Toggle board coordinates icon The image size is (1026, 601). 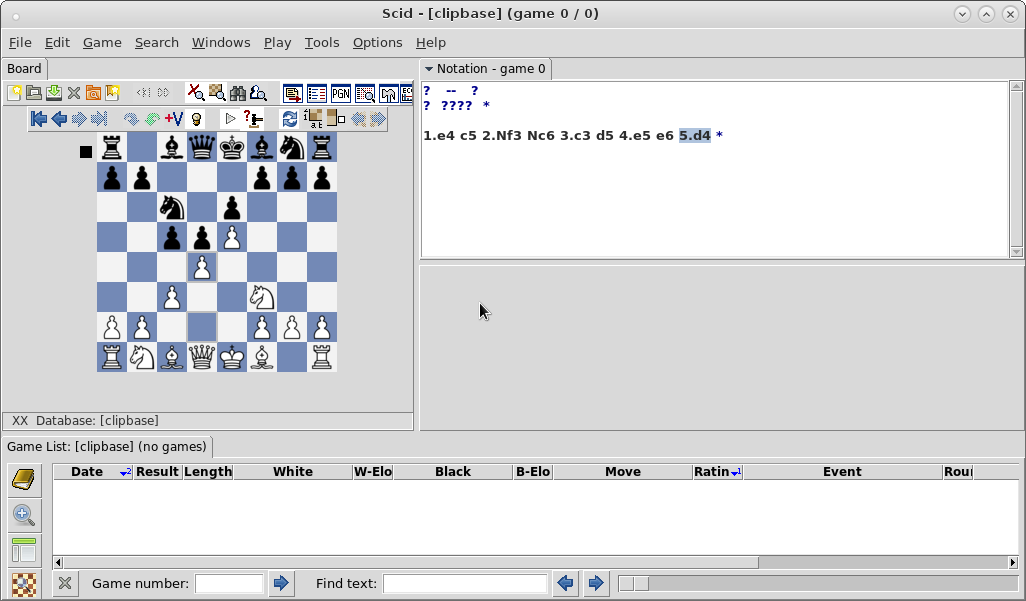pos(313,118)
